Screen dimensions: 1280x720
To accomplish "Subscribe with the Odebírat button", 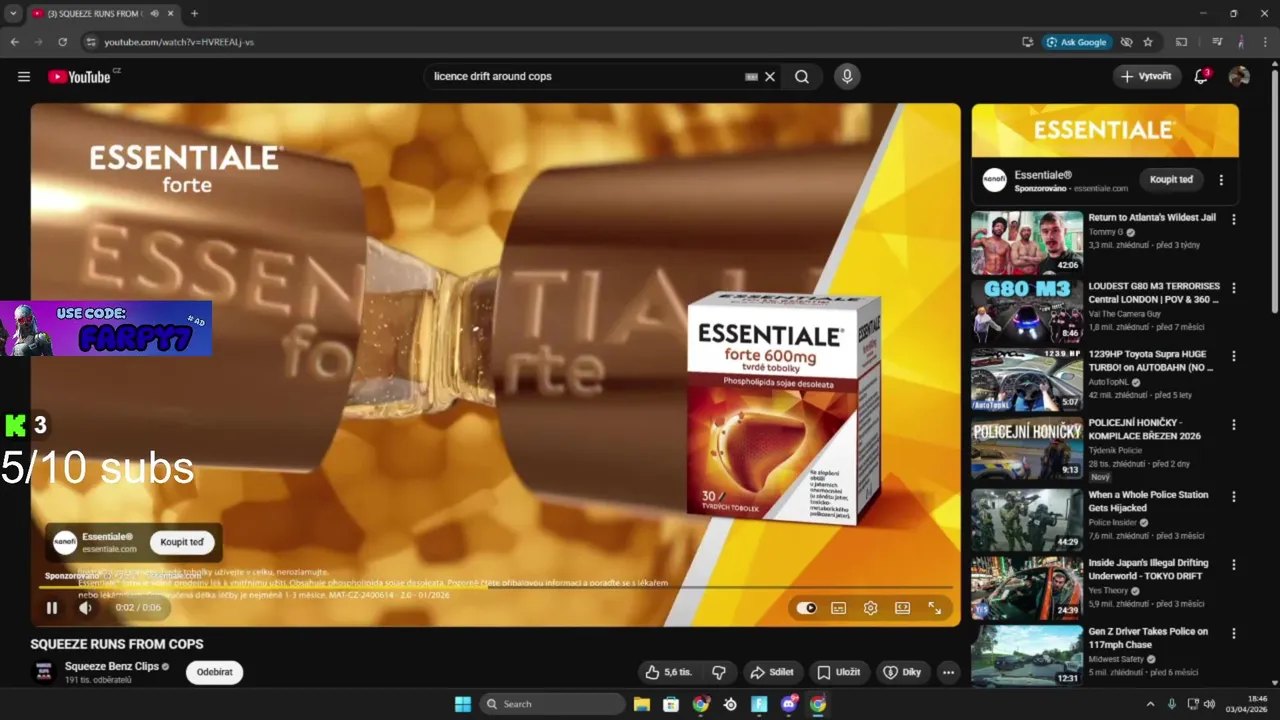I will click(214, 672).
